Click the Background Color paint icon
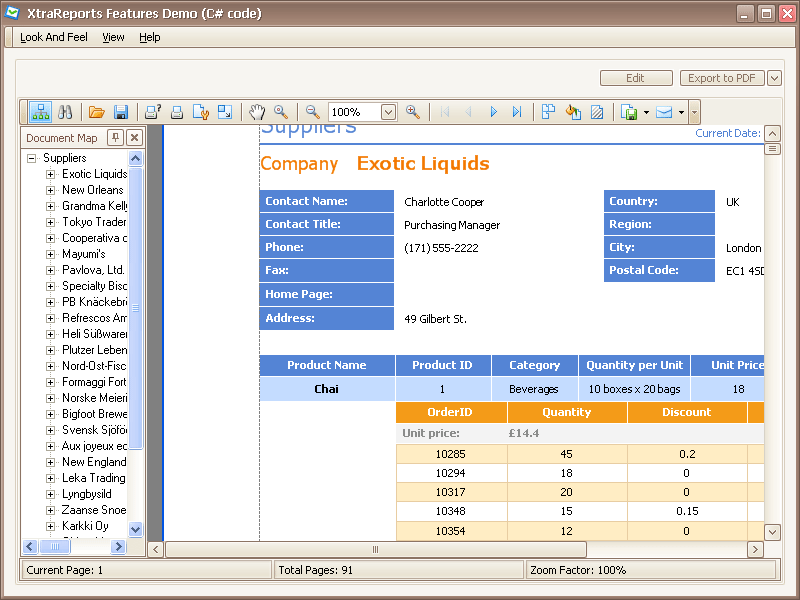The width and height of the screenshot is (800, 600). click(572, 112)
